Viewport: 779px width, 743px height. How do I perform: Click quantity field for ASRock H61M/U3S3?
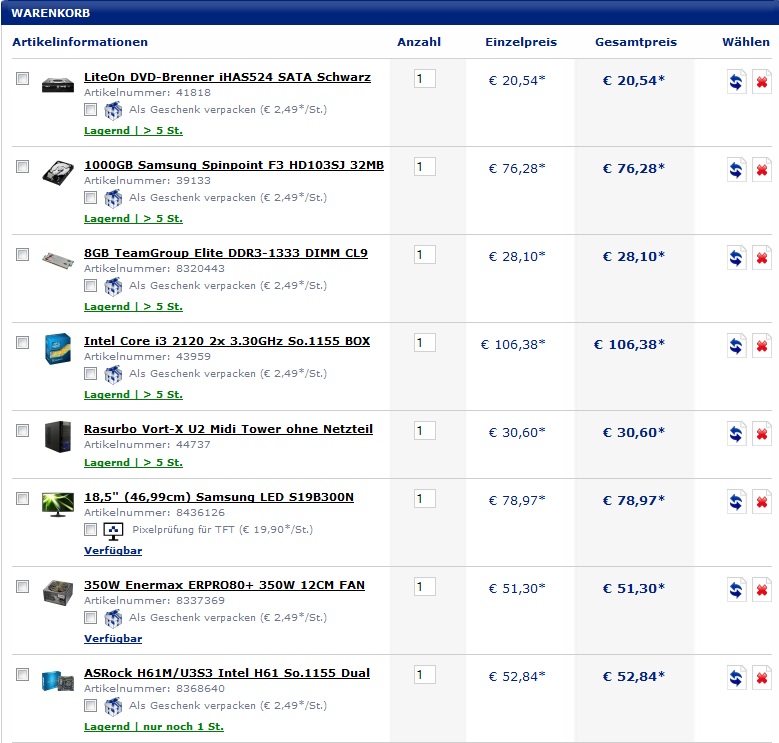pyautogui.click(x=425, y=674)
